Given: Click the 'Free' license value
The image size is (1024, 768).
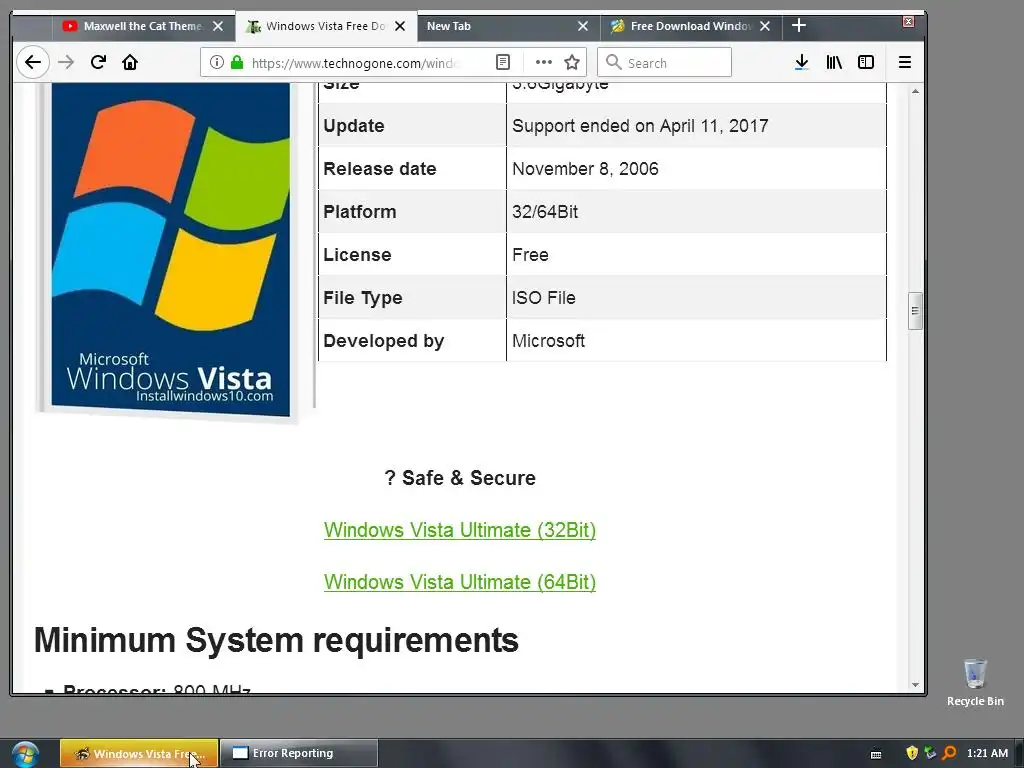Looking at the screenshot, I should point(530,255).
